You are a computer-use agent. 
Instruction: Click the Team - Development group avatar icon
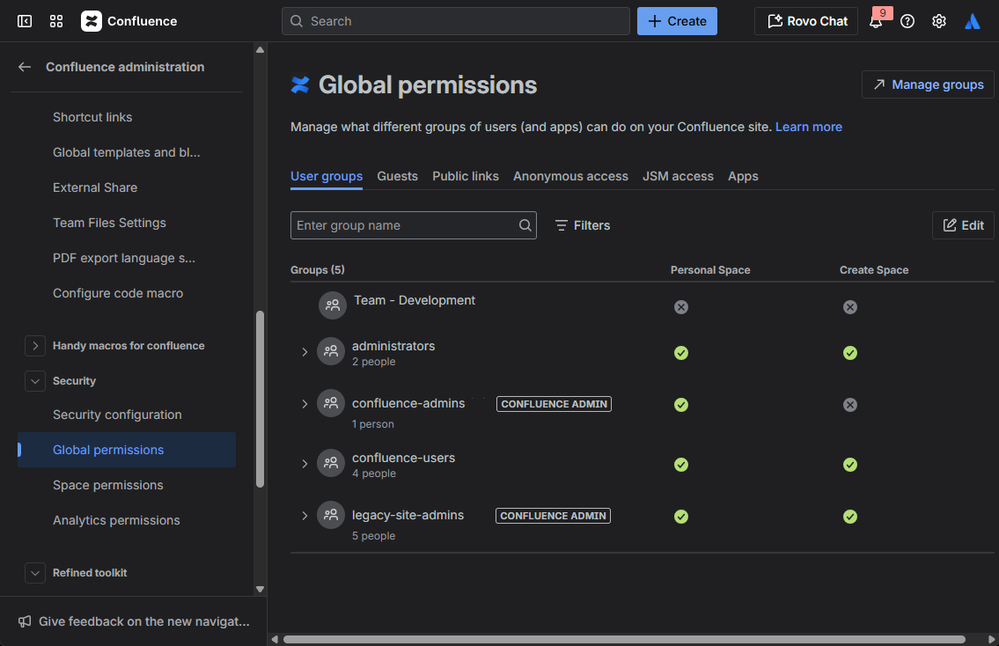[x=333, y=305]
